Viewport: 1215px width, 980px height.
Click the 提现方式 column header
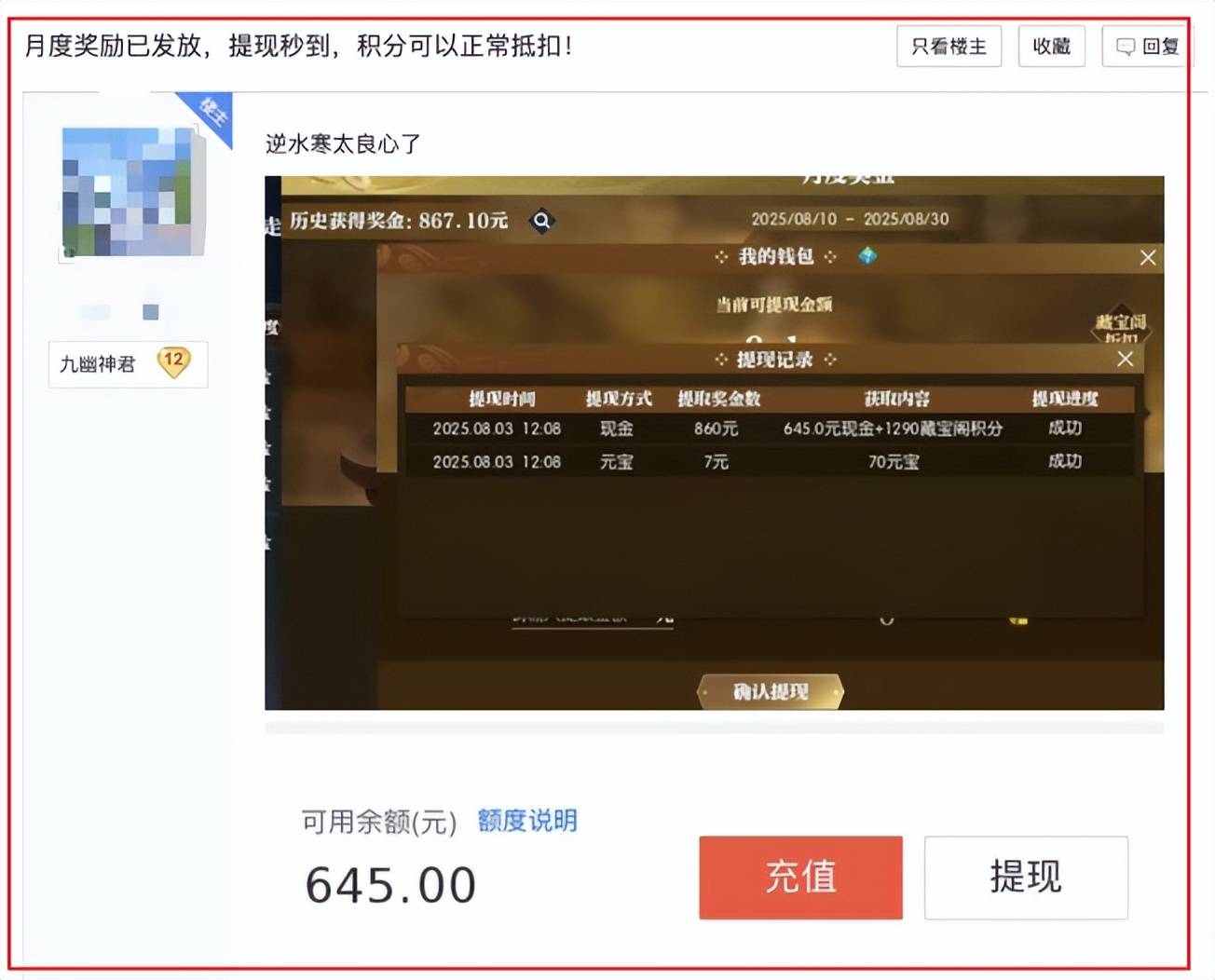tap(619, 399)
